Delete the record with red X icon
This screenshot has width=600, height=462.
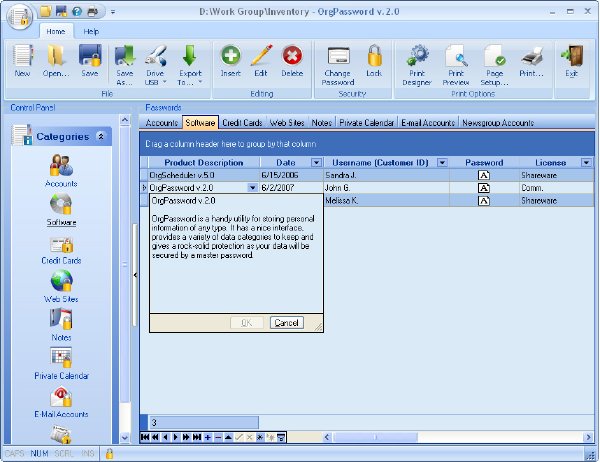pos(292,60)
